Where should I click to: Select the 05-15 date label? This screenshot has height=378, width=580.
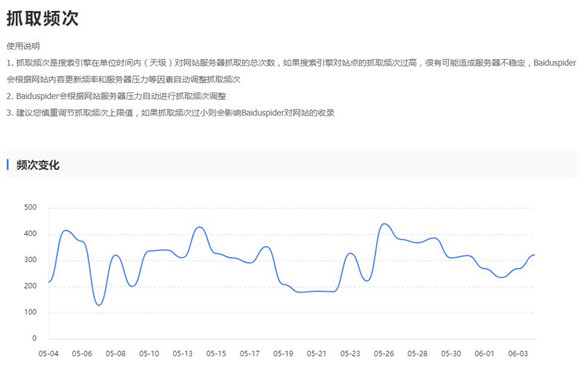(x=216, y=354)
